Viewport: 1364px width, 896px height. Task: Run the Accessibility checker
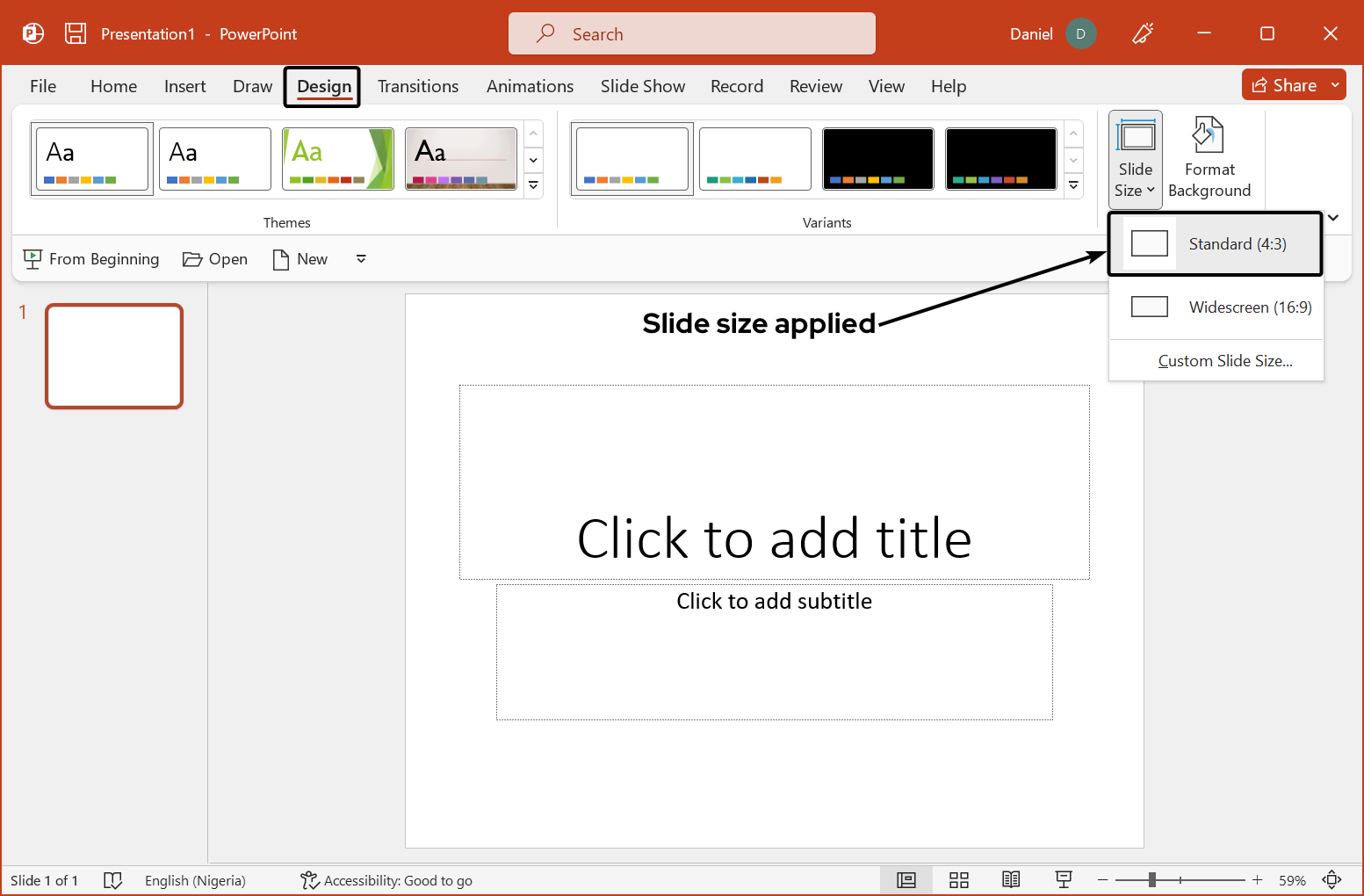[386, 879]
